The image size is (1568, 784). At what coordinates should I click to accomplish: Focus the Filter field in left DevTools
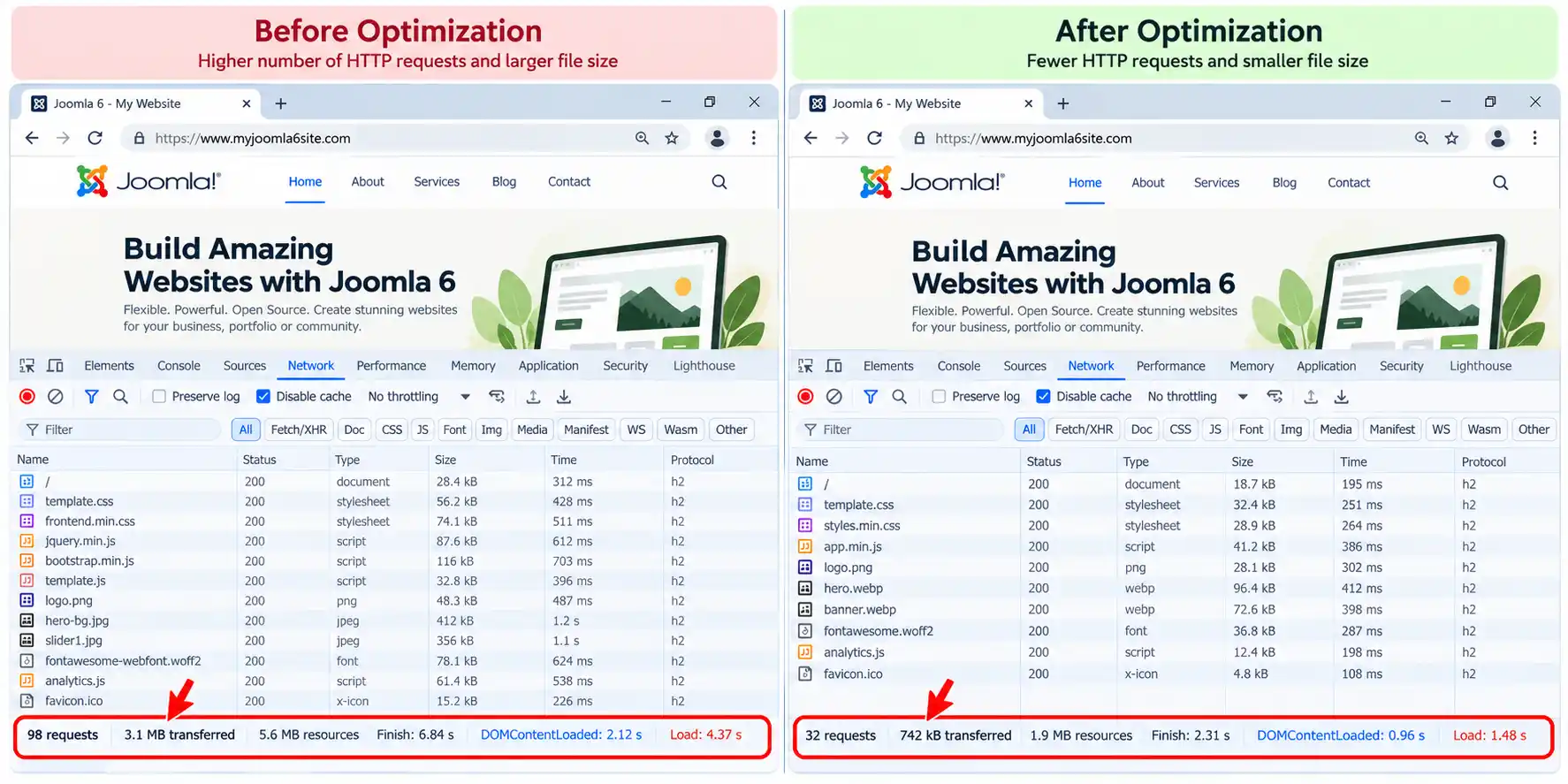(119, 430)
